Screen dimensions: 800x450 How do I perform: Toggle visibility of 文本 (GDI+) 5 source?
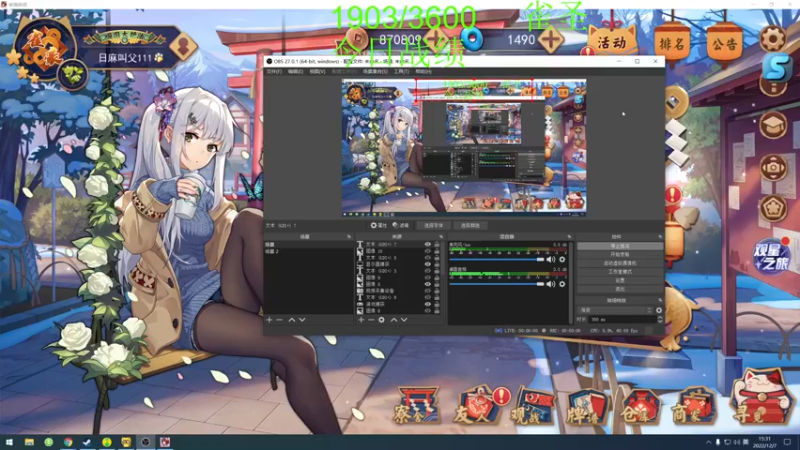point(428,258)
